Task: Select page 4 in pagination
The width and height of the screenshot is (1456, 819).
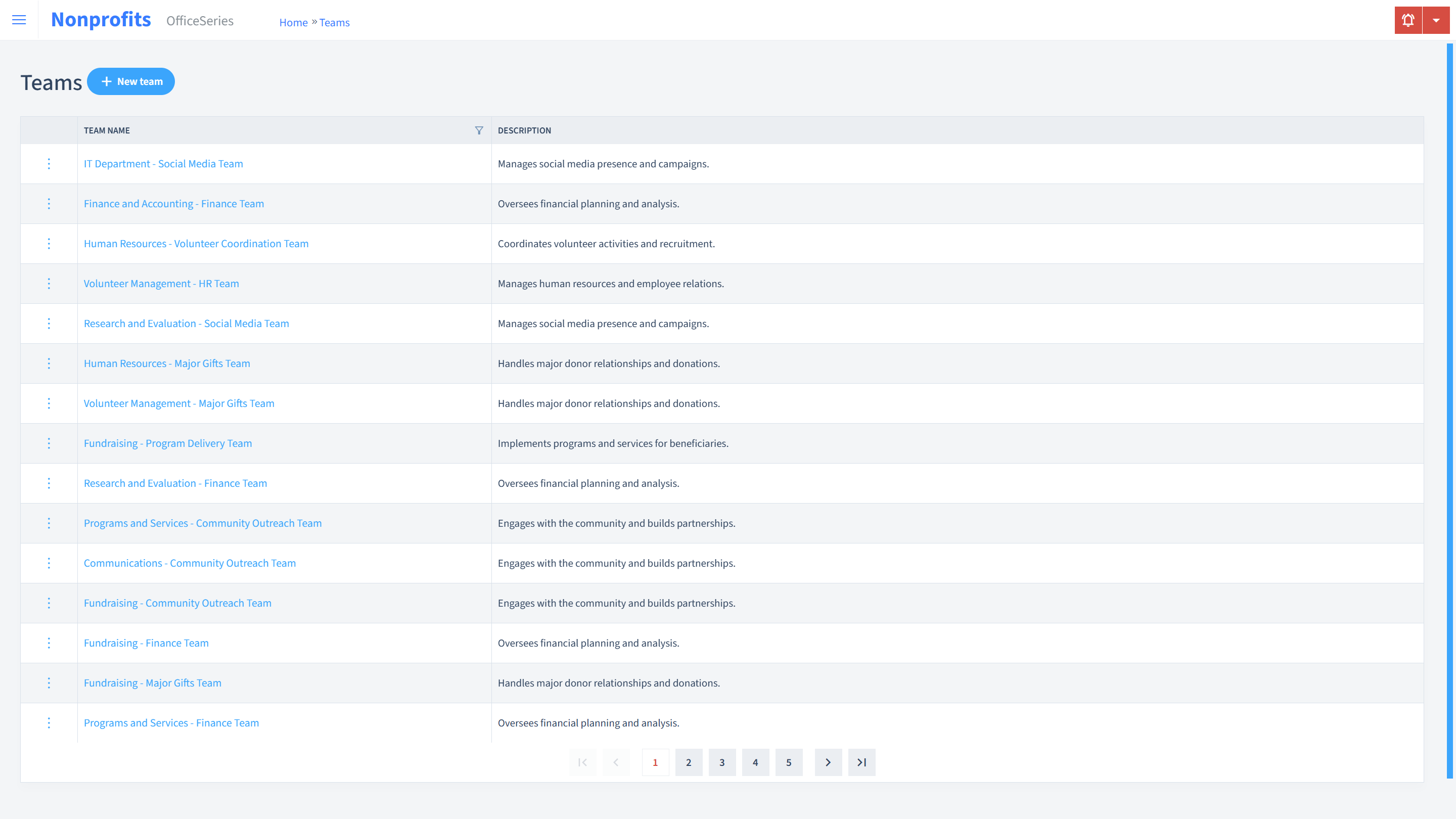Action: pos(756,762)
